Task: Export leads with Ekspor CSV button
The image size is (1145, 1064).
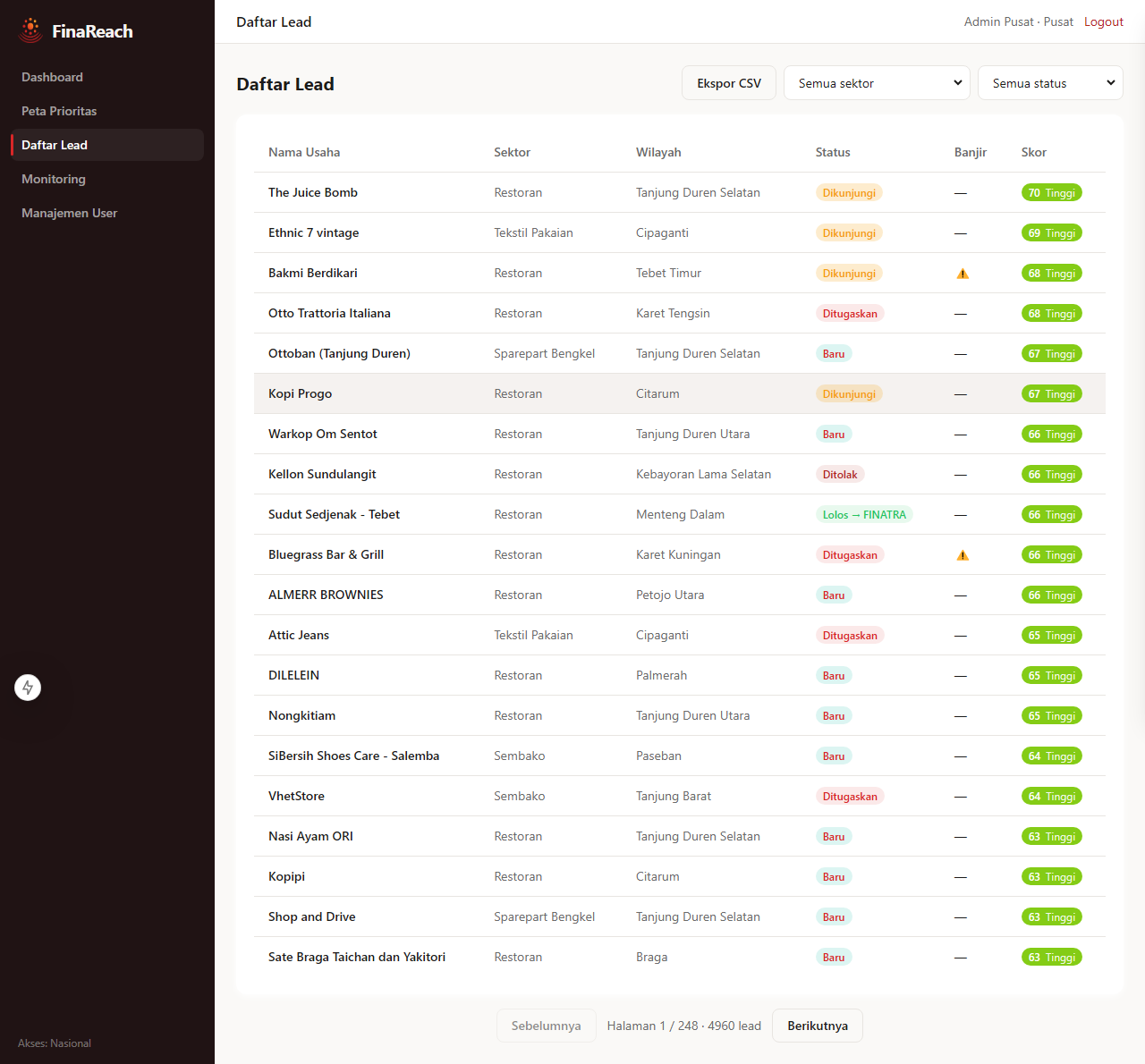Action: pyautogui.click(x=729, y=83)
